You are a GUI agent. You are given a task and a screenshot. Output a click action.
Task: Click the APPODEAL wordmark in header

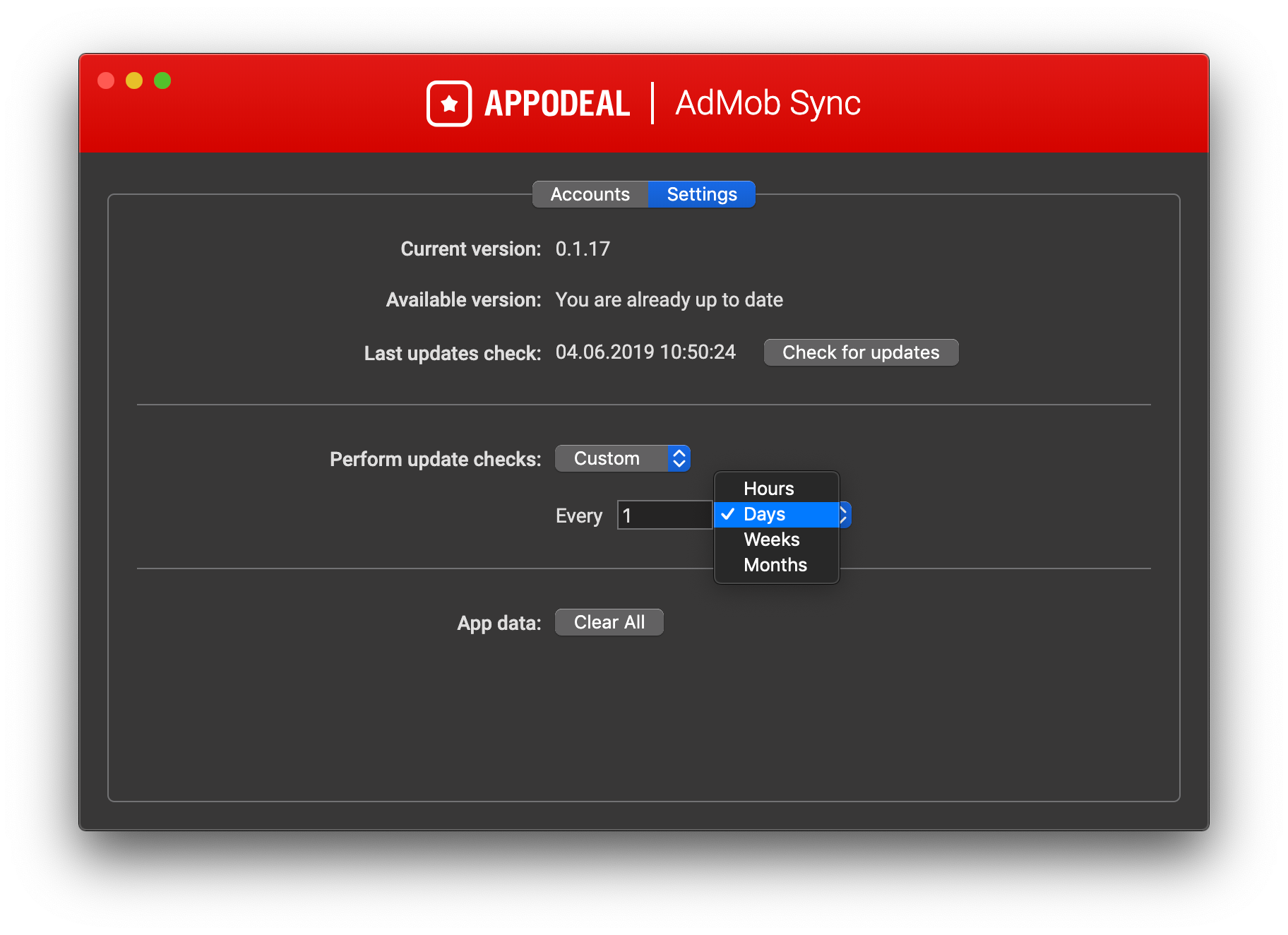pos(556,104)
